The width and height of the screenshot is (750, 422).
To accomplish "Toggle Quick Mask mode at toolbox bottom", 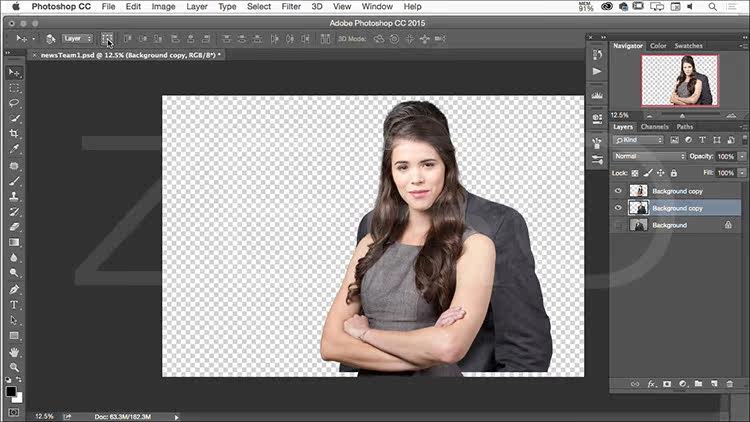I will [x=14, y=412].
